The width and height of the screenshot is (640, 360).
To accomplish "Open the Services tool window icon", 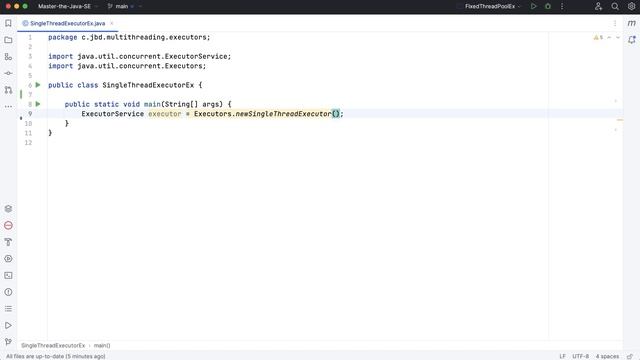I will point(8,259).
